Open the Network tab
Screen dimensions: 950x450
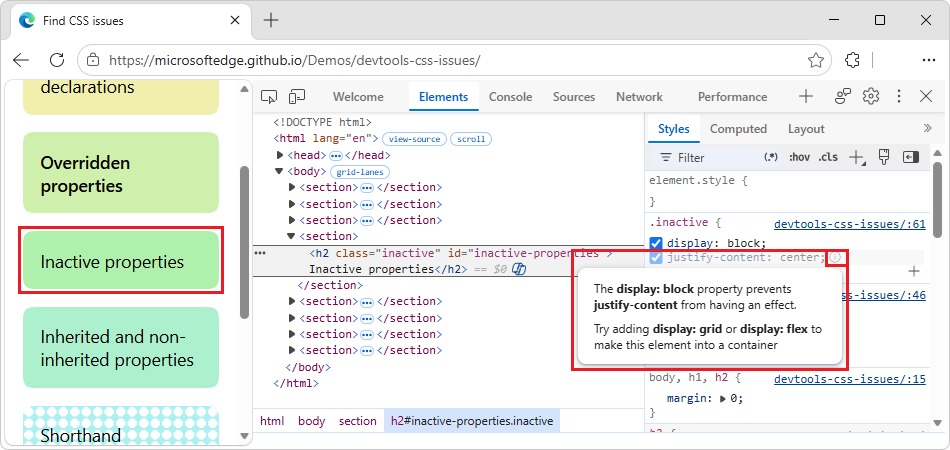pos(639,97)
